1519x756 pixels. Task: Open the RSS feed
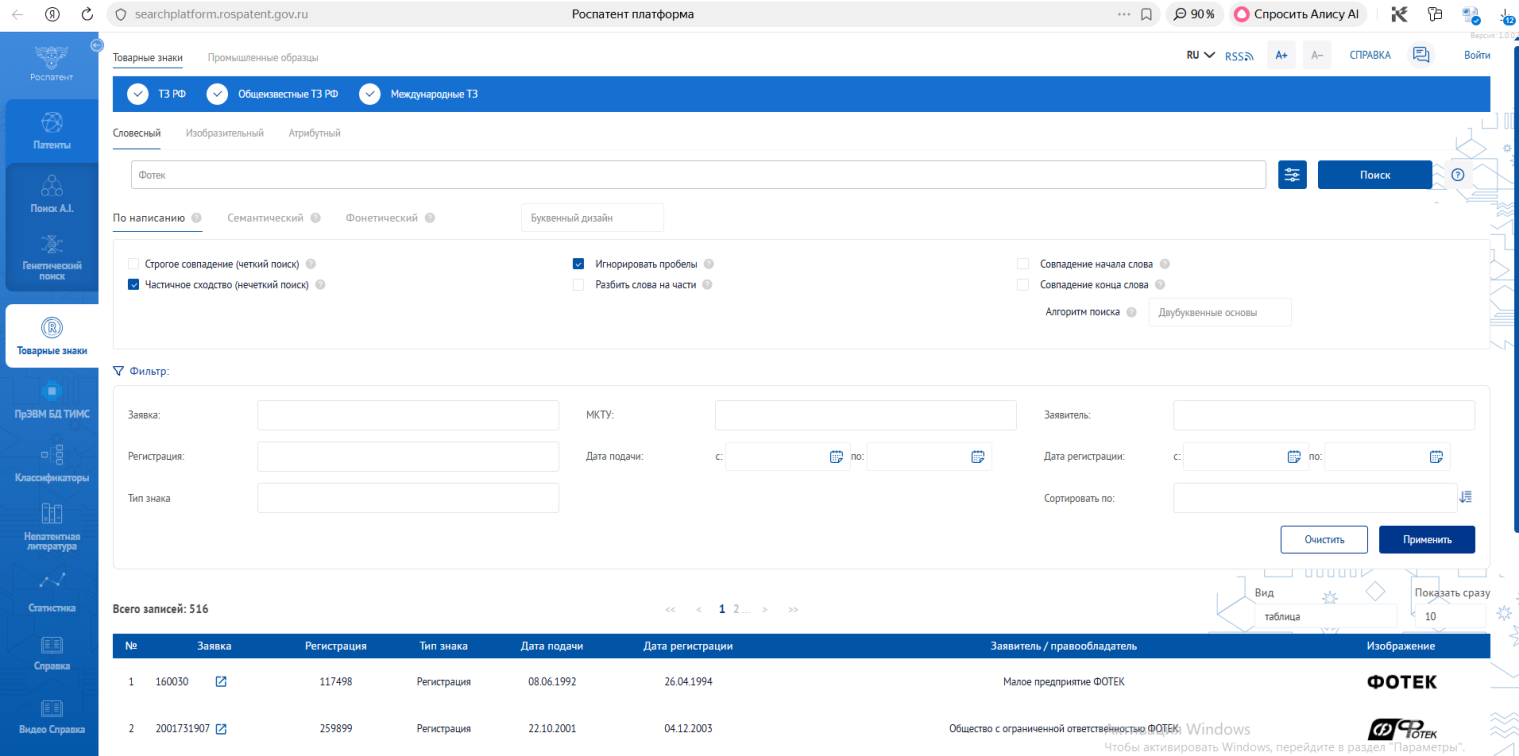(1239, 56)
